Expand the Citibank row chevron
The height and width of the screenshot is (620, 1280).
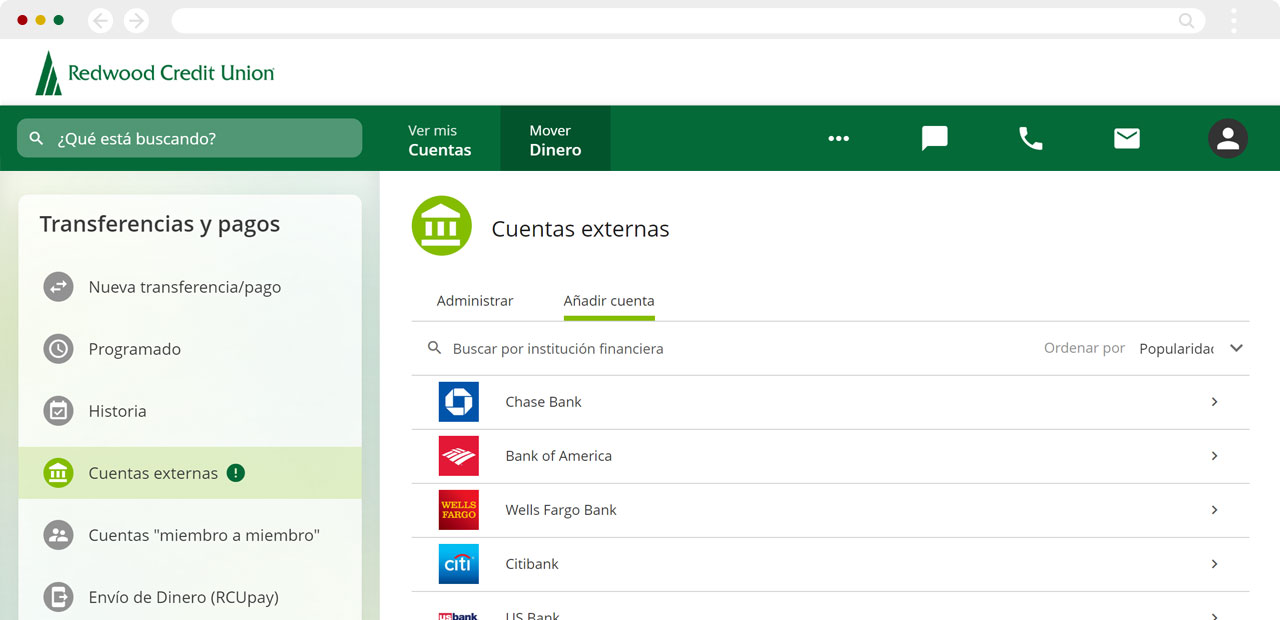[1214, 564]
